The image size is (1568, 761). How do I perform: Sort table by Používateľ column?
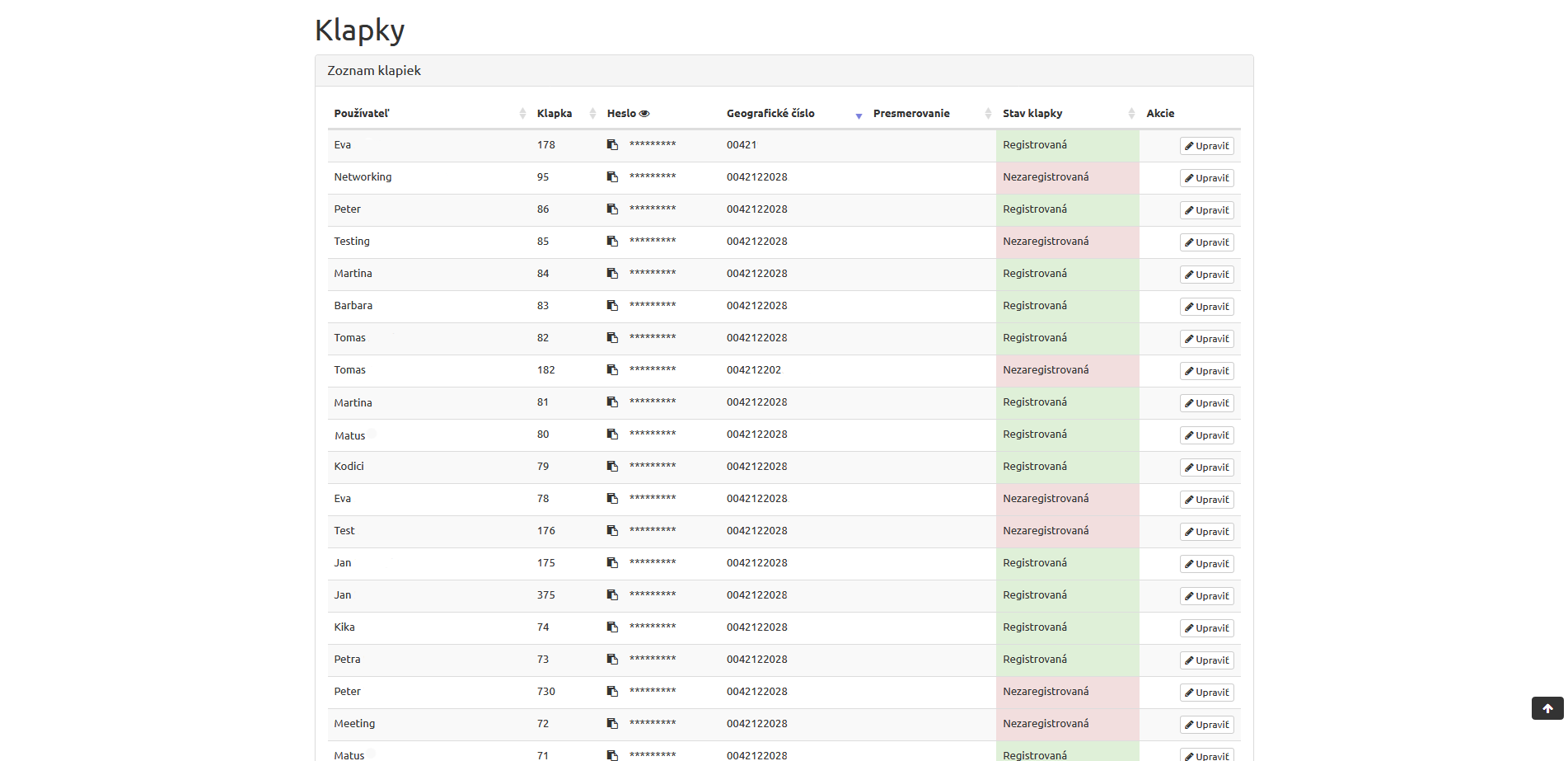pos(429,114)
